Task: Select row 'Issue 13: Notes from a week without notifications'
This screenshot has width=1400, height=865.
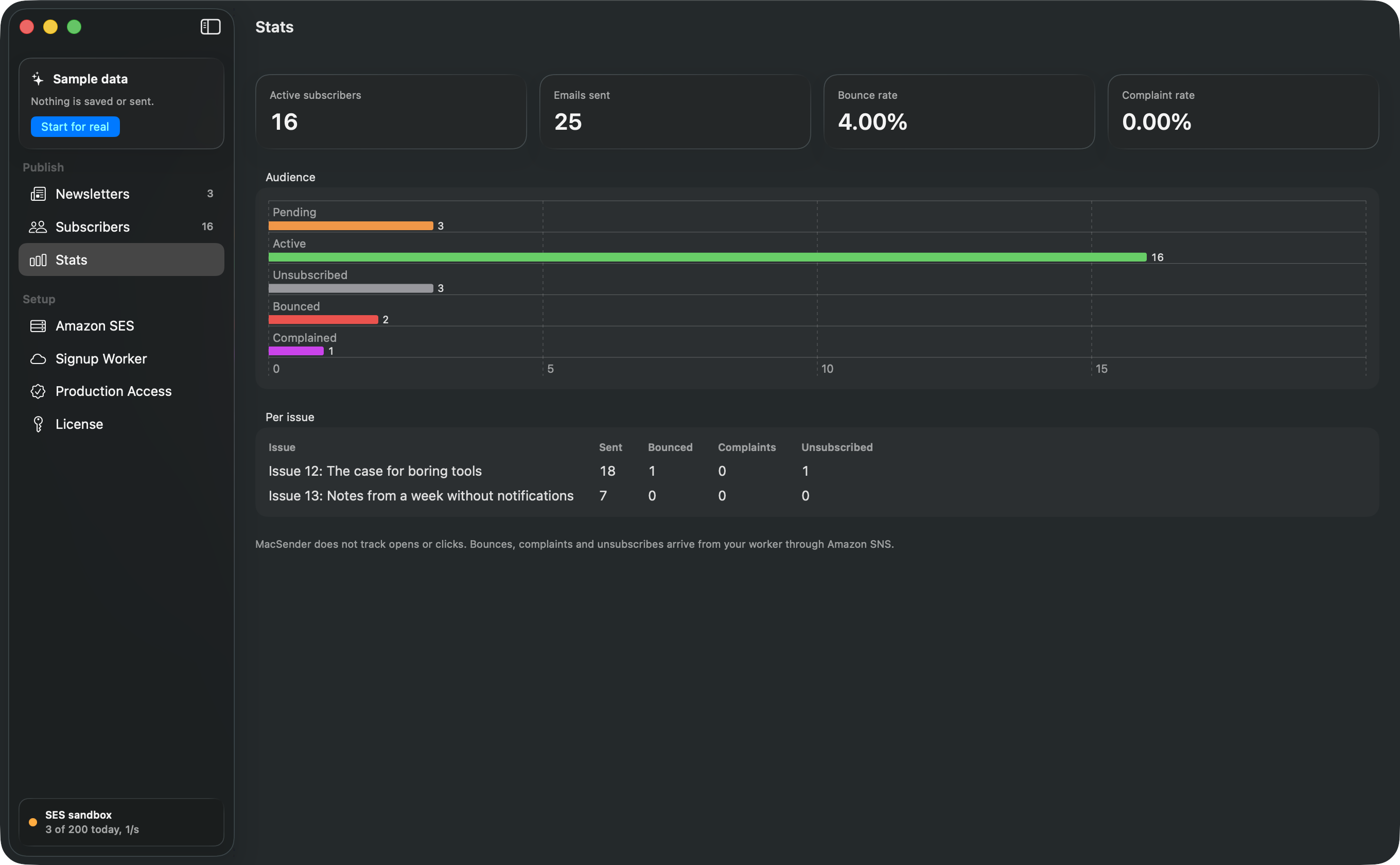Action: (x=817, y=495)
